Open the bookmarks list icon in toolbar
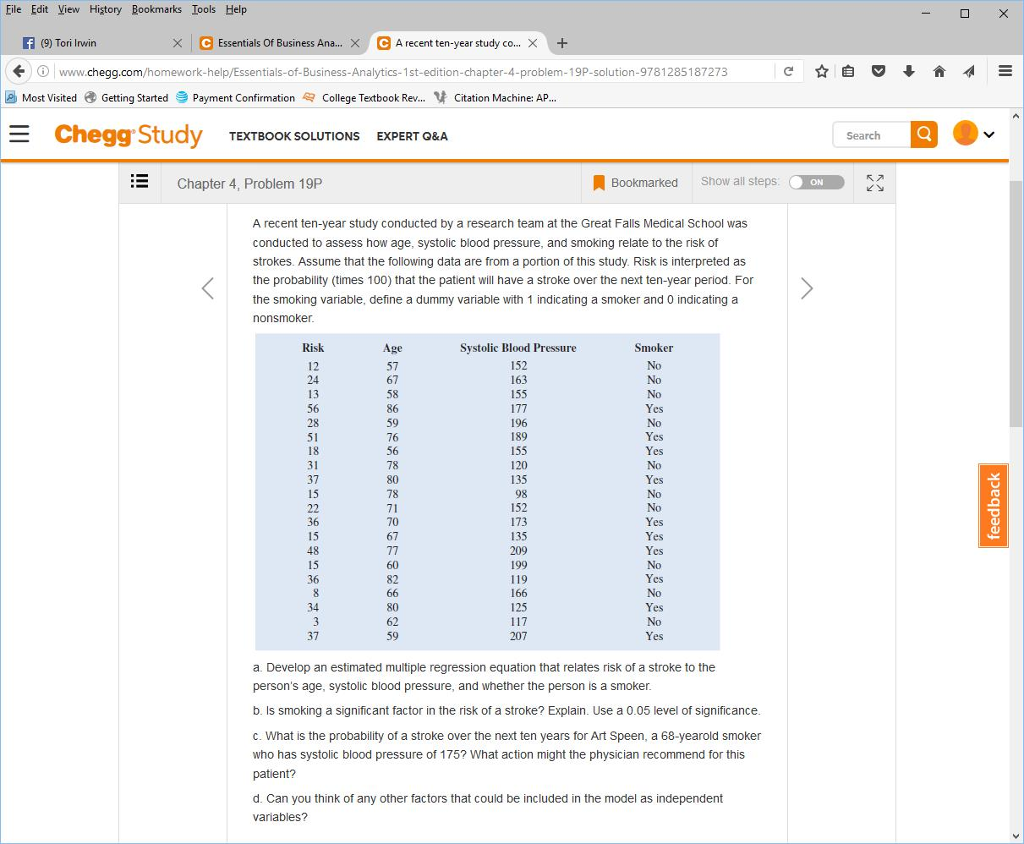This screenshot has width=1024, height=844. (848, 71)
